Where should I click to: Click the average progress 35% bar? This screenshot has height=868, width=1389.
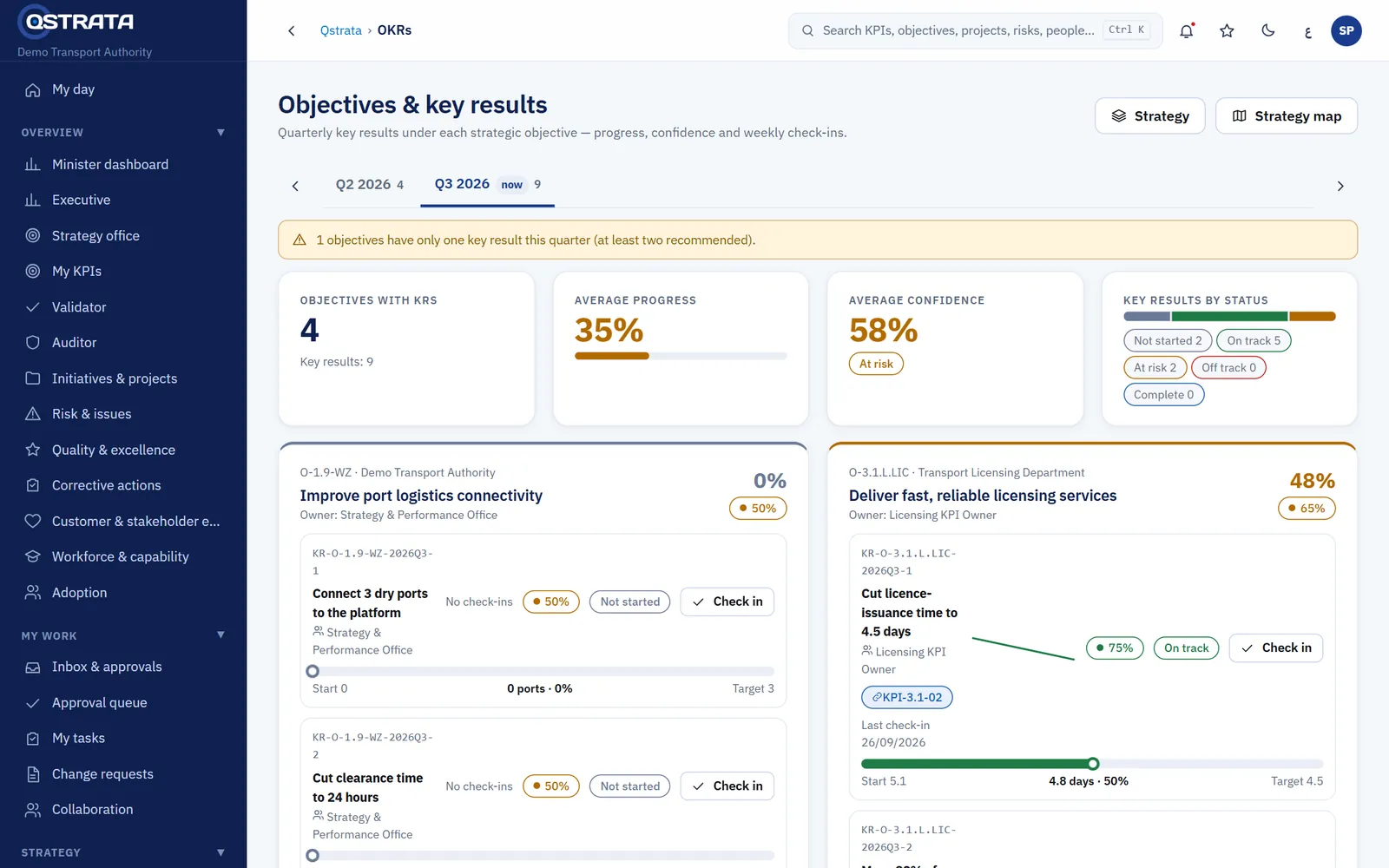coord(681,356)
